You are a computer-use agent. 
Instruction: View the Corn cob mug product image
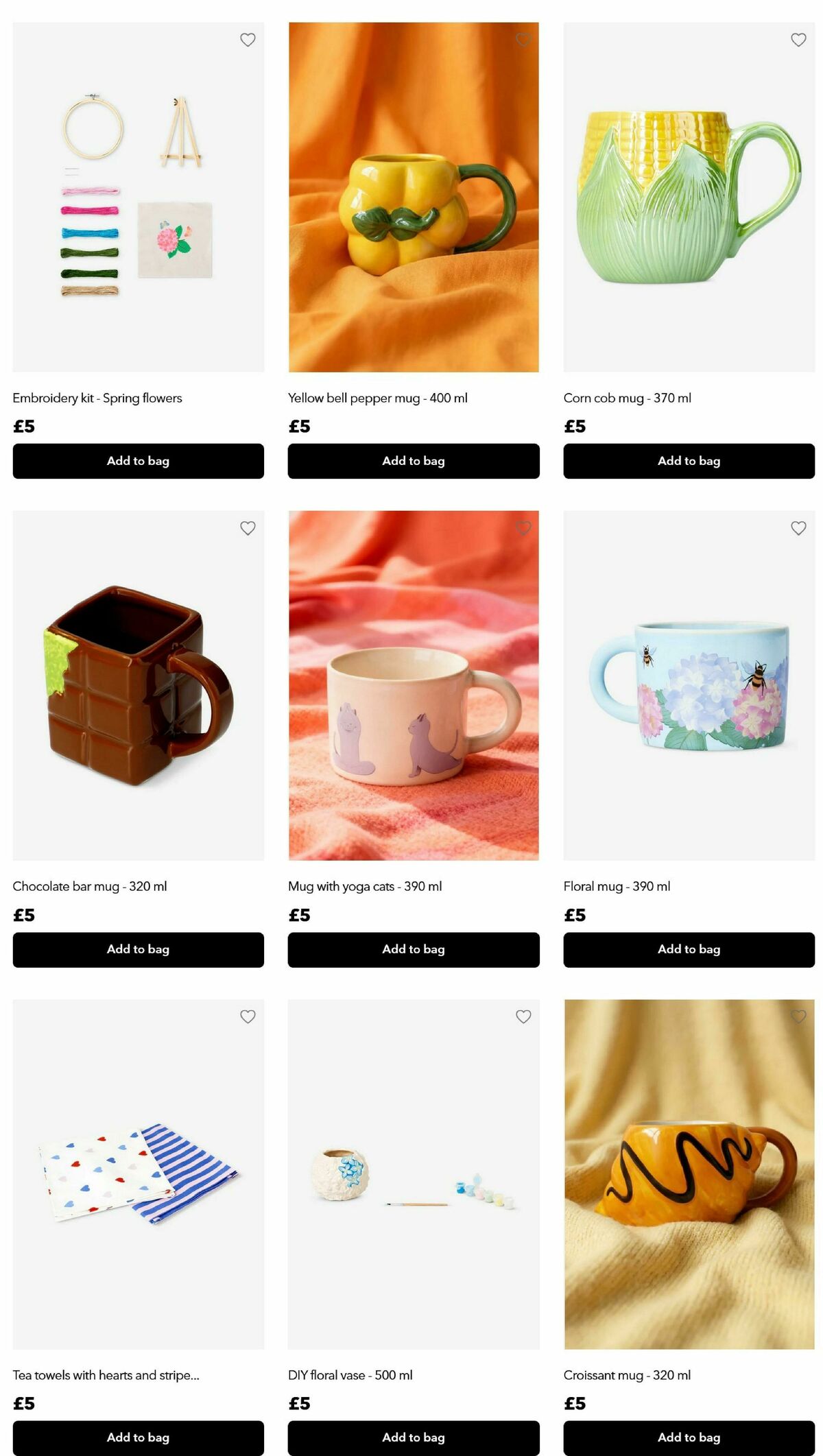coord(689,198)
